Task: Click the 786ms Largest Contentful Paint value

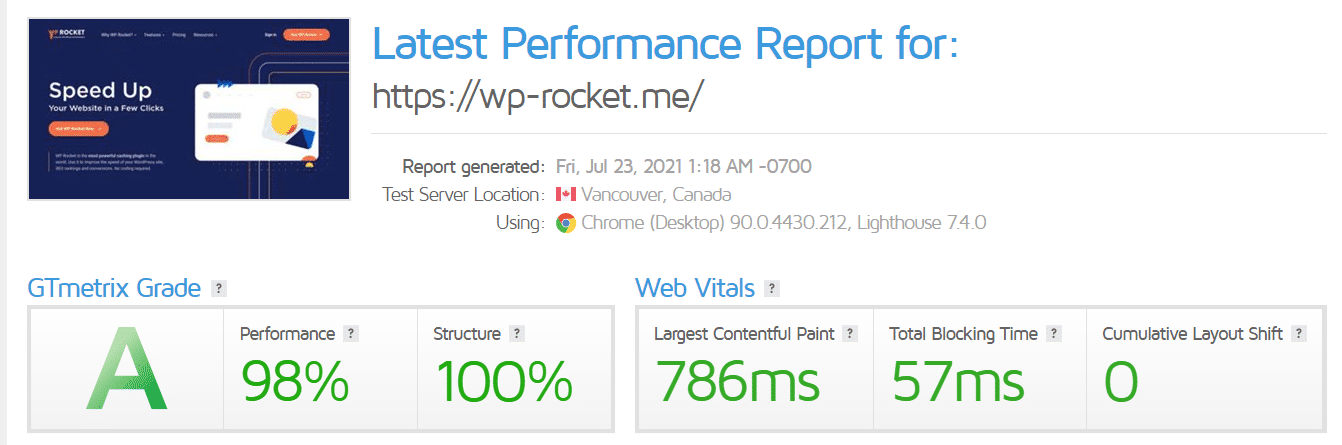Action: (x=737, y=380)
